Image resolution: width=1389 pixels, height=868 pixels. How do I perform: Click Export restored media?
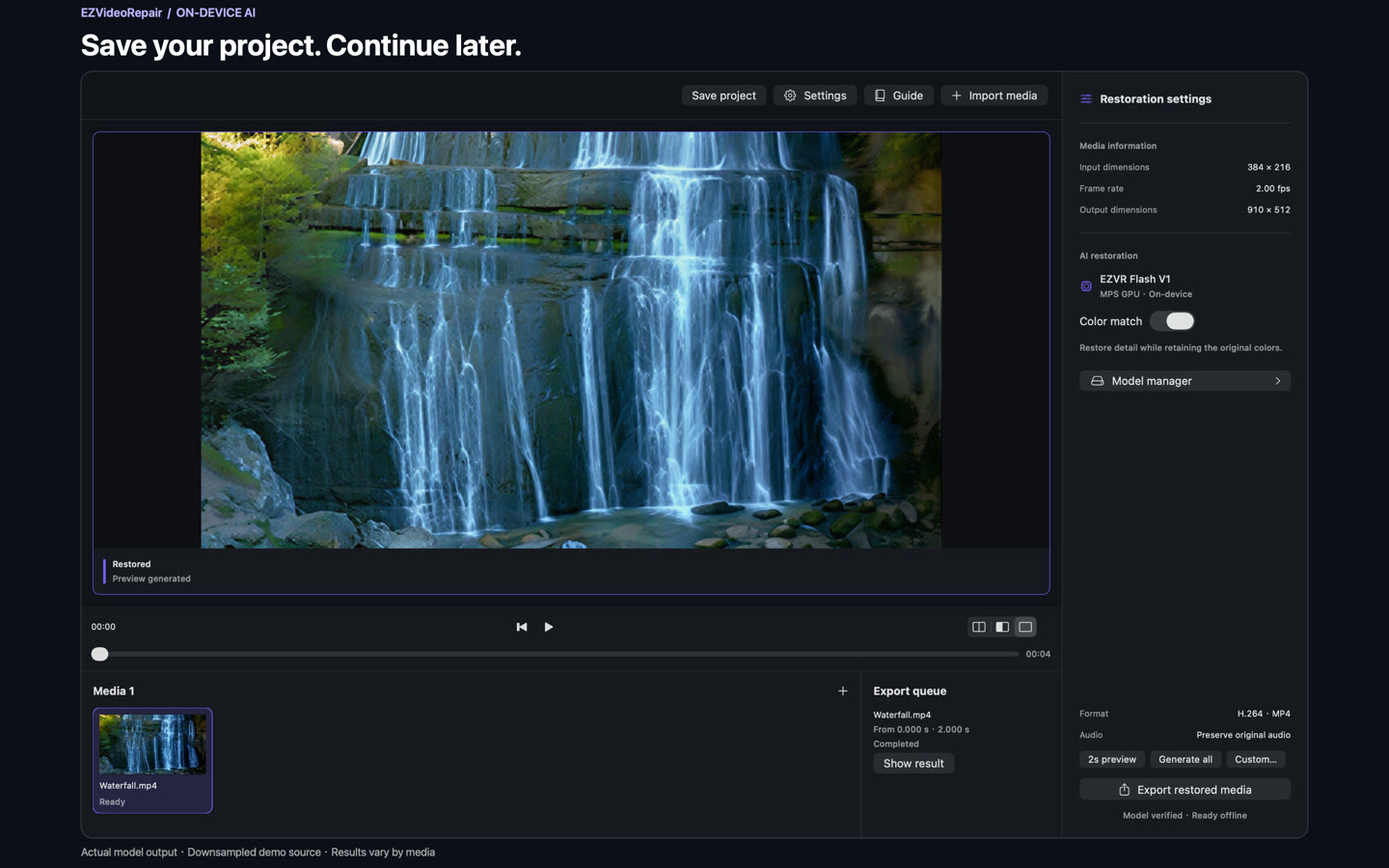click(x=1185, y=790)
